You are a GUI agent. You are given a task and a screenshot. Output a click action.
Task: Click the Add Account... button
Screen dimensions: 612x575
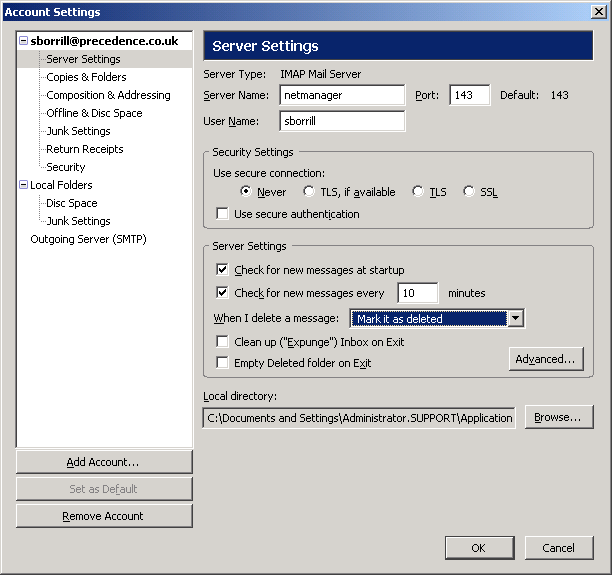click(x=104, y=462)
